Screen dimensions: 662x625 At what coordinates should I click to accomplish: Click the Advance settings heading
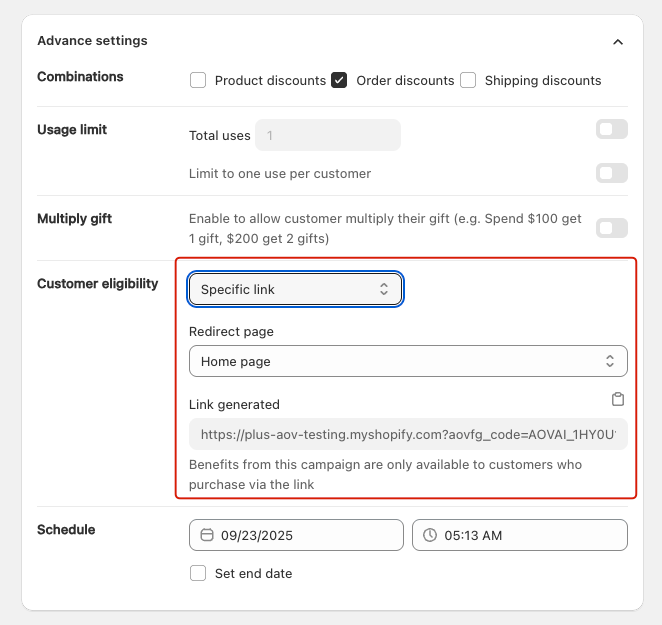pyautogui.click(x=92, y=41)
